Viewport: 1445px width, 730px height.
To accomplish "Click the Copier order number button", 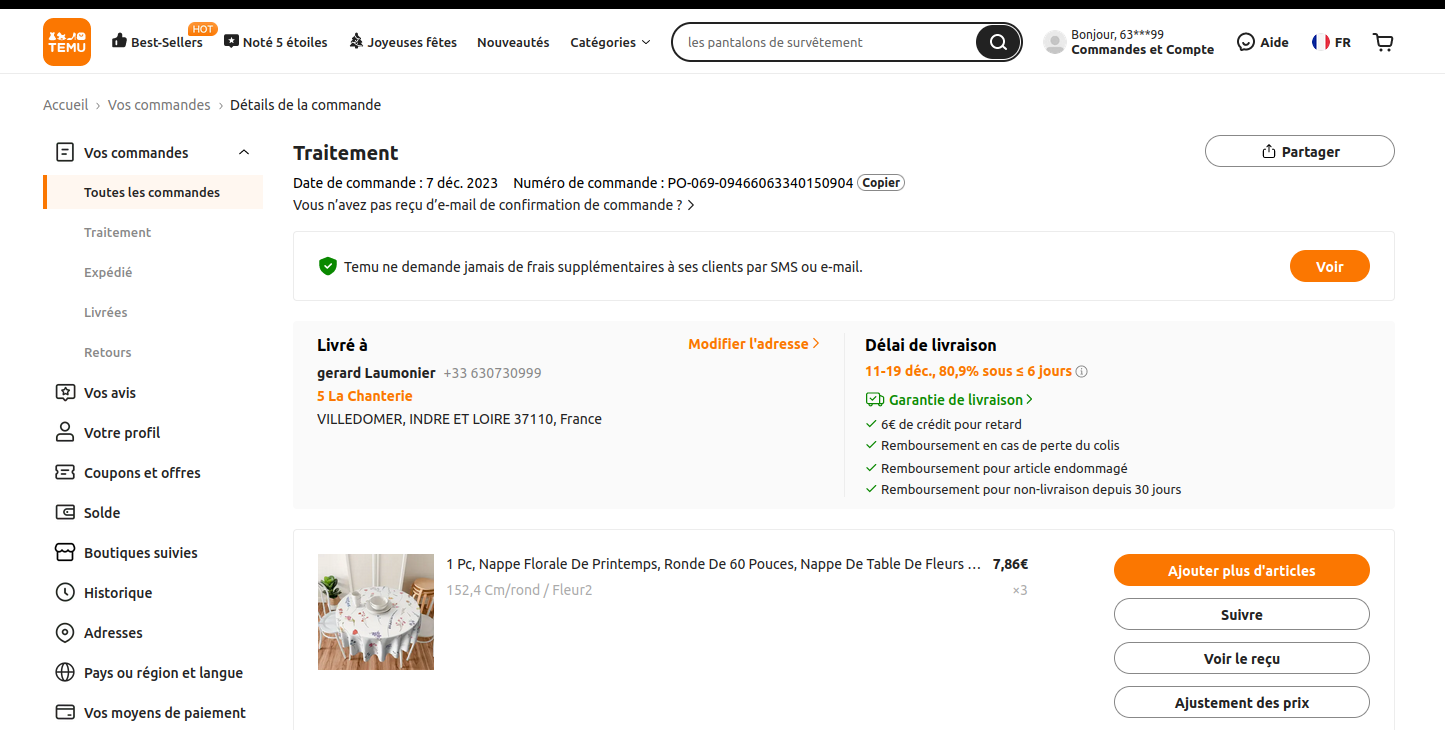I will 881,183.
